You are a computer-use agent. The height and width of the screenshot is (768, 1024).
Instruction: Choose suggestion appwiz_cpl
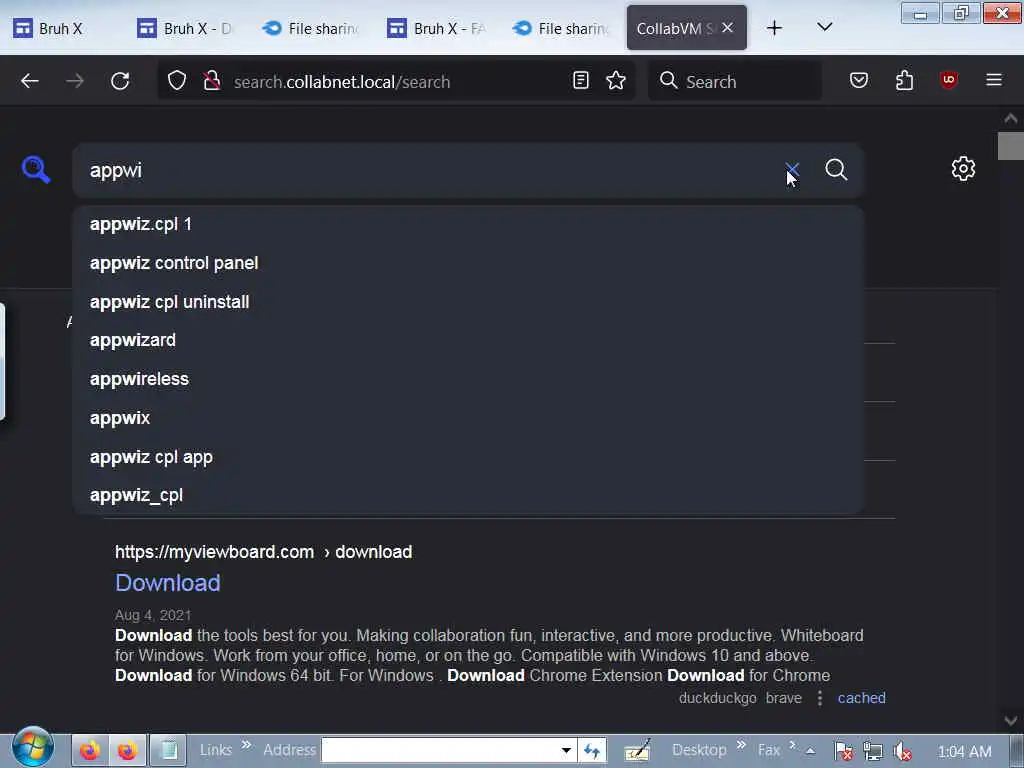coord(468,495)
